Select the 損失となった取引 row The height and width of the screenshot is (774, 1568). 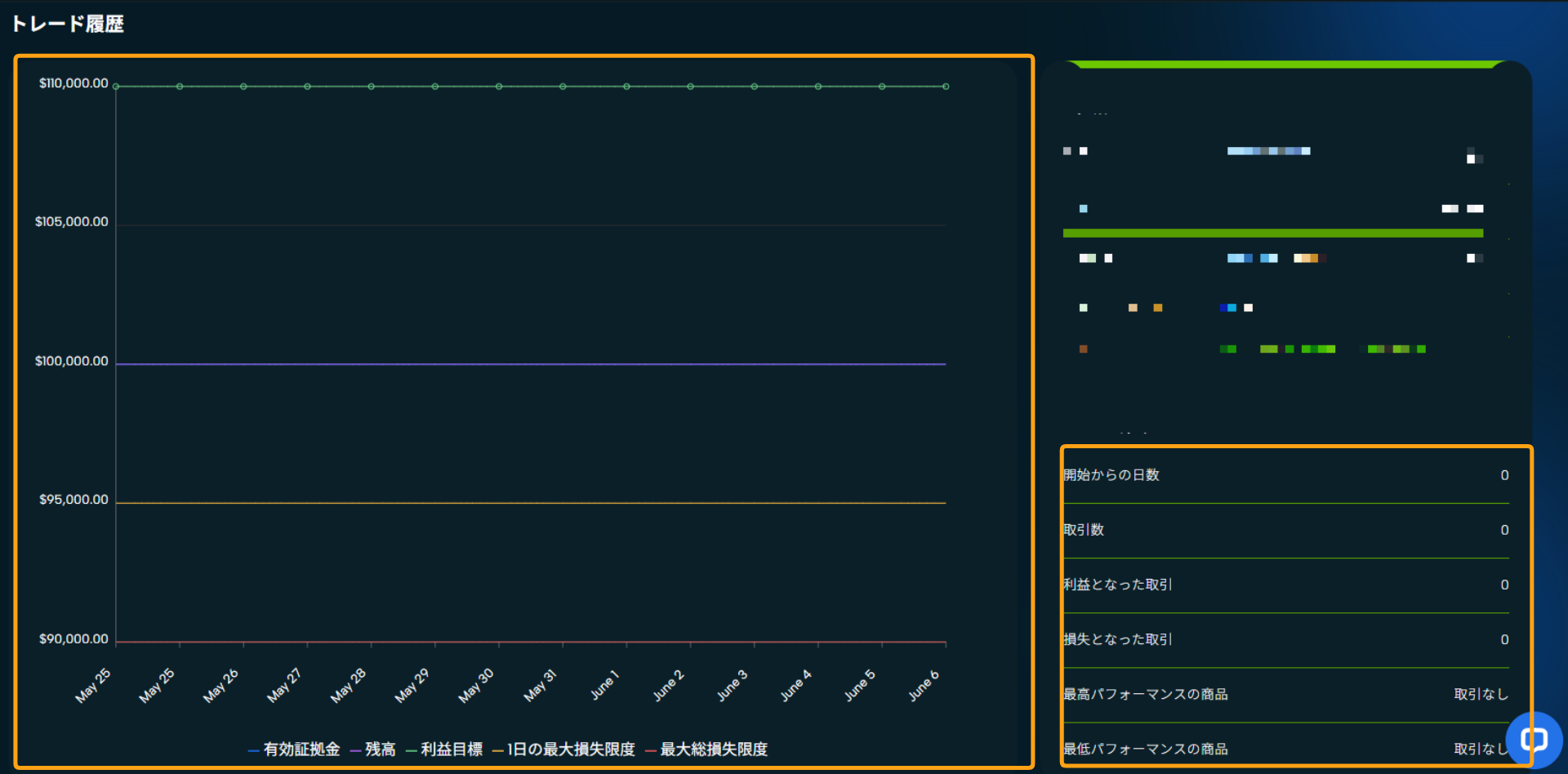pos(1285,639)
